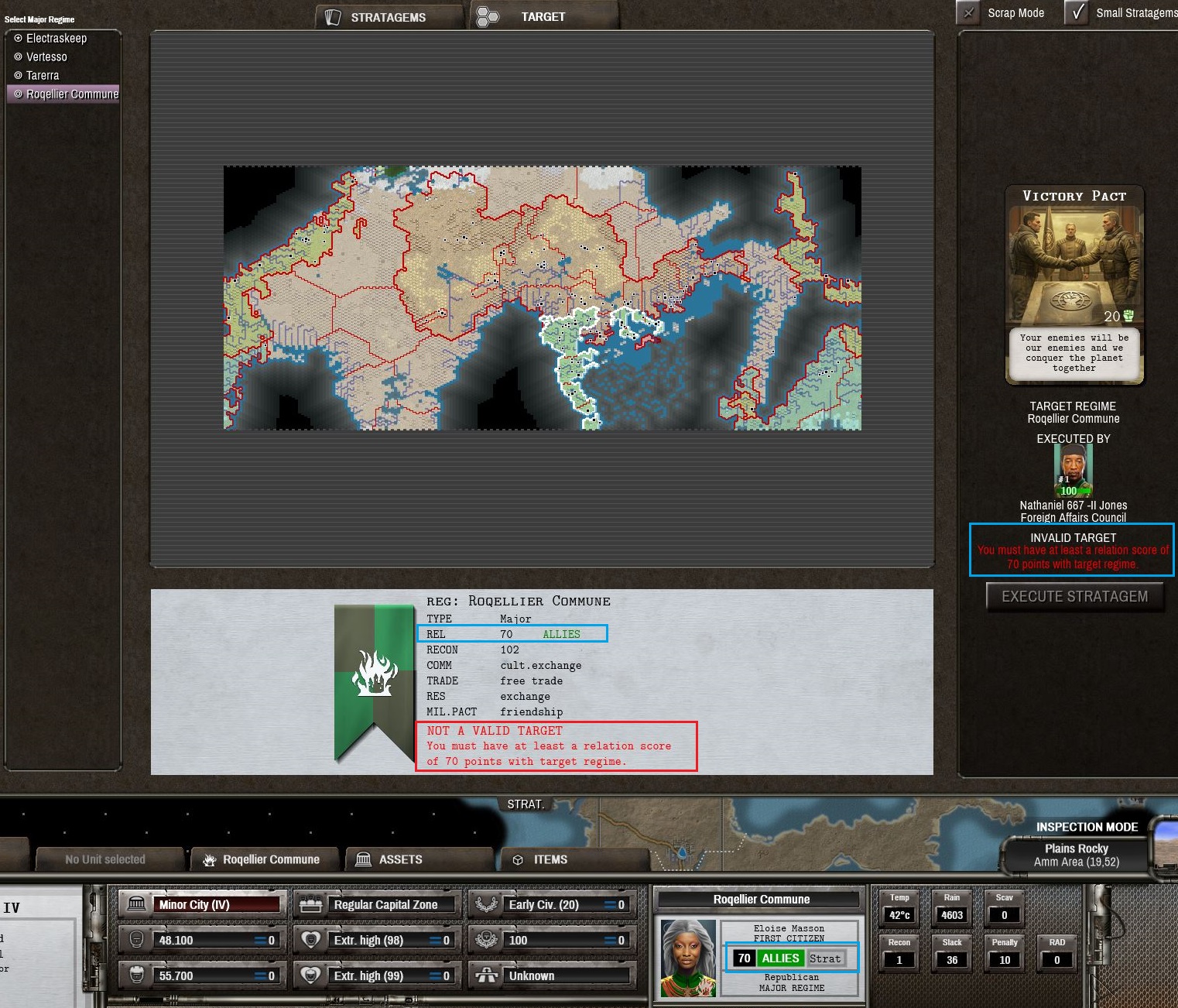Click the MIL.PACT friendship row
The height and width of the screenshot is (1008, 1178).
point(495,711)
